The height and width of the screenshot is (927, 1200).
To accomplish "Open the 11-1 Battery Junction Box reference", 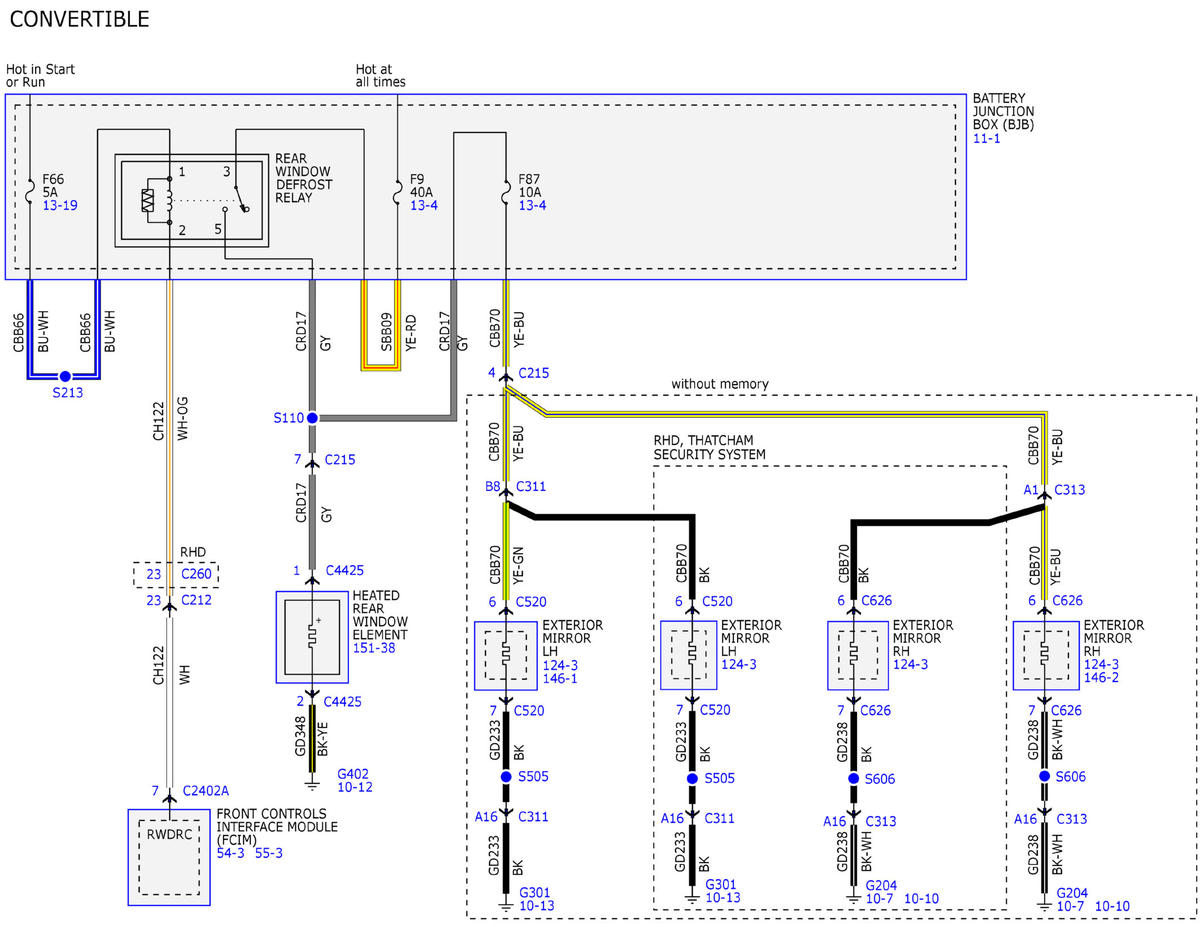I will [x=986, y=138].
